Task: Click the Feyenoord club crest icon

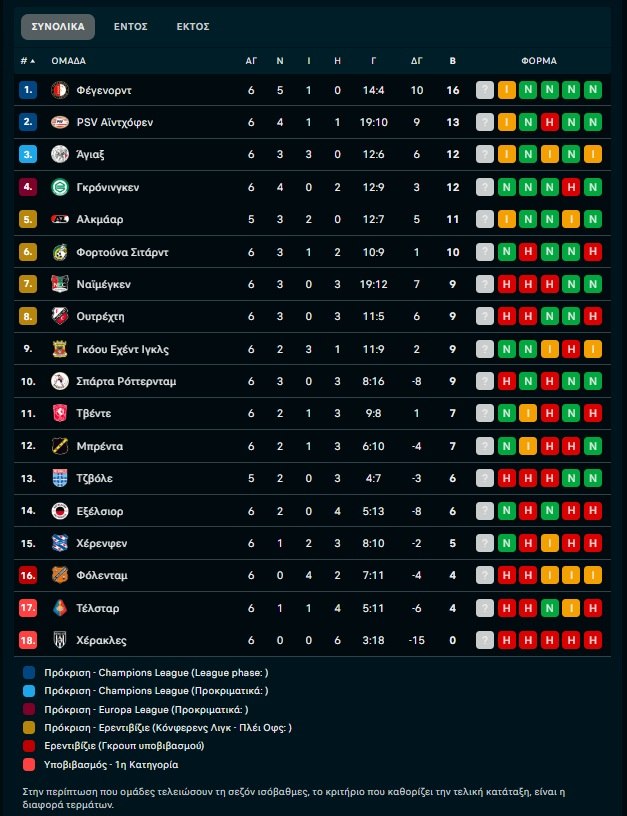Action: [x=59, y=90]
